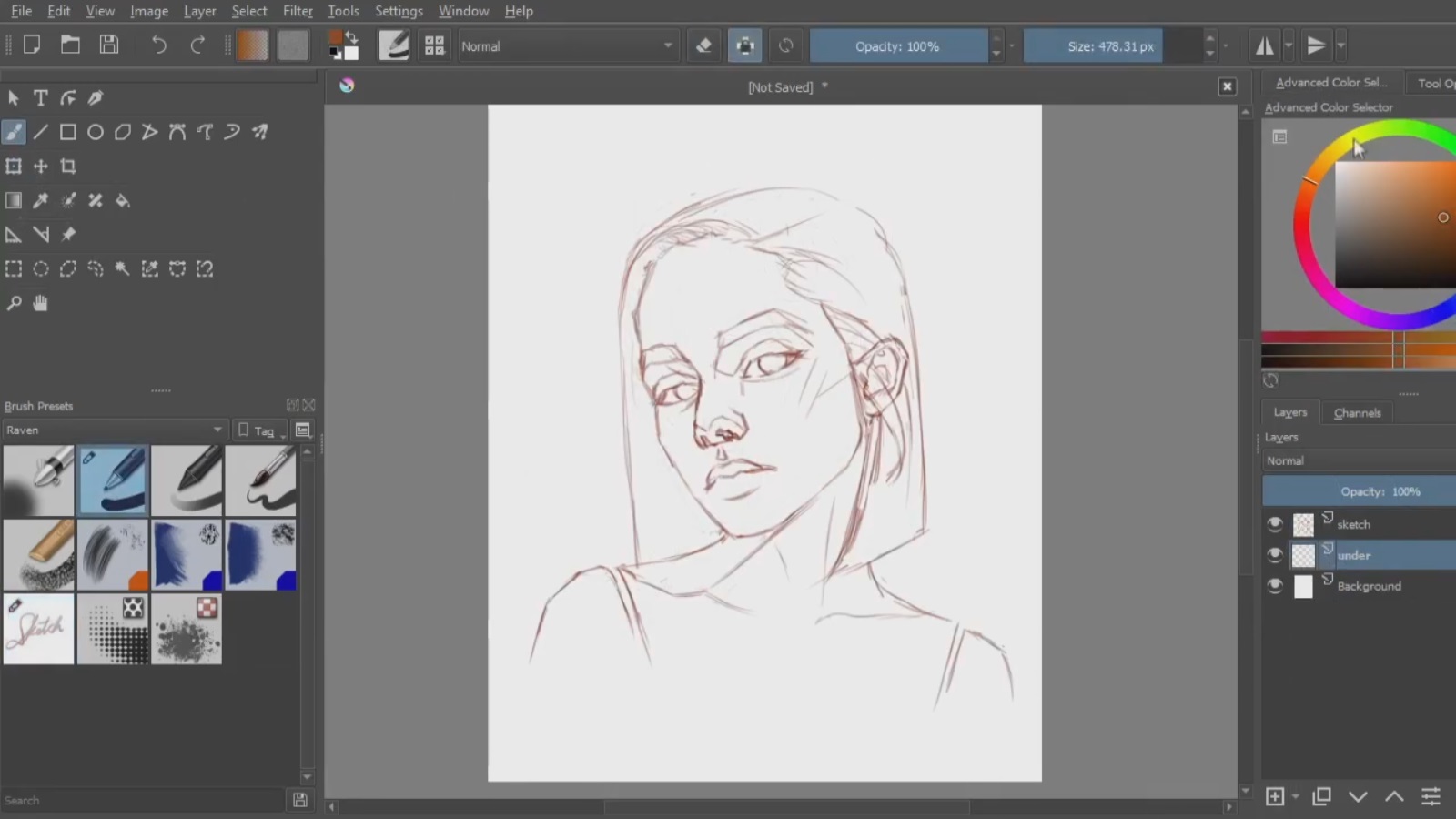This screenshot has width=1456, height=819.
Task: Move layer down with arrow button
Action: pyautogui.click(x=1358, y=797)
